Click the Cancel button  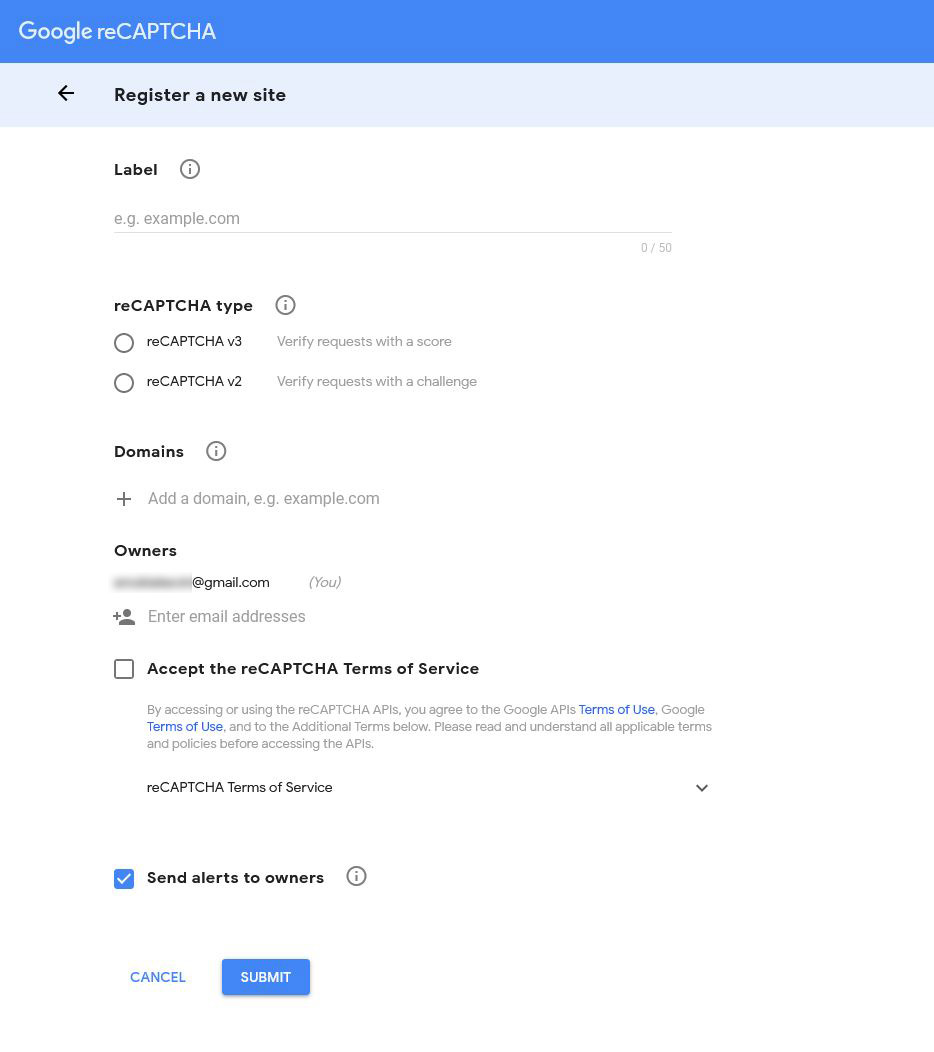pos(158,977)
